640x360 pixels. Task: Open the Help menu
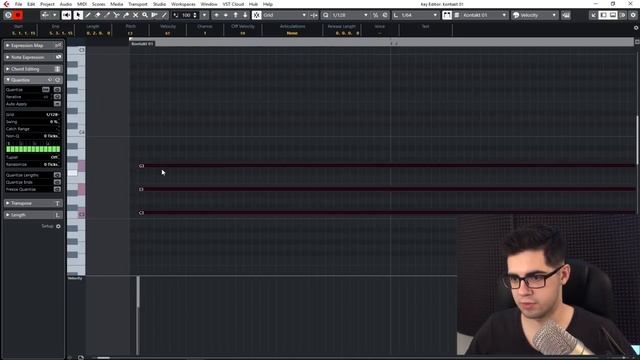[268, 4]
